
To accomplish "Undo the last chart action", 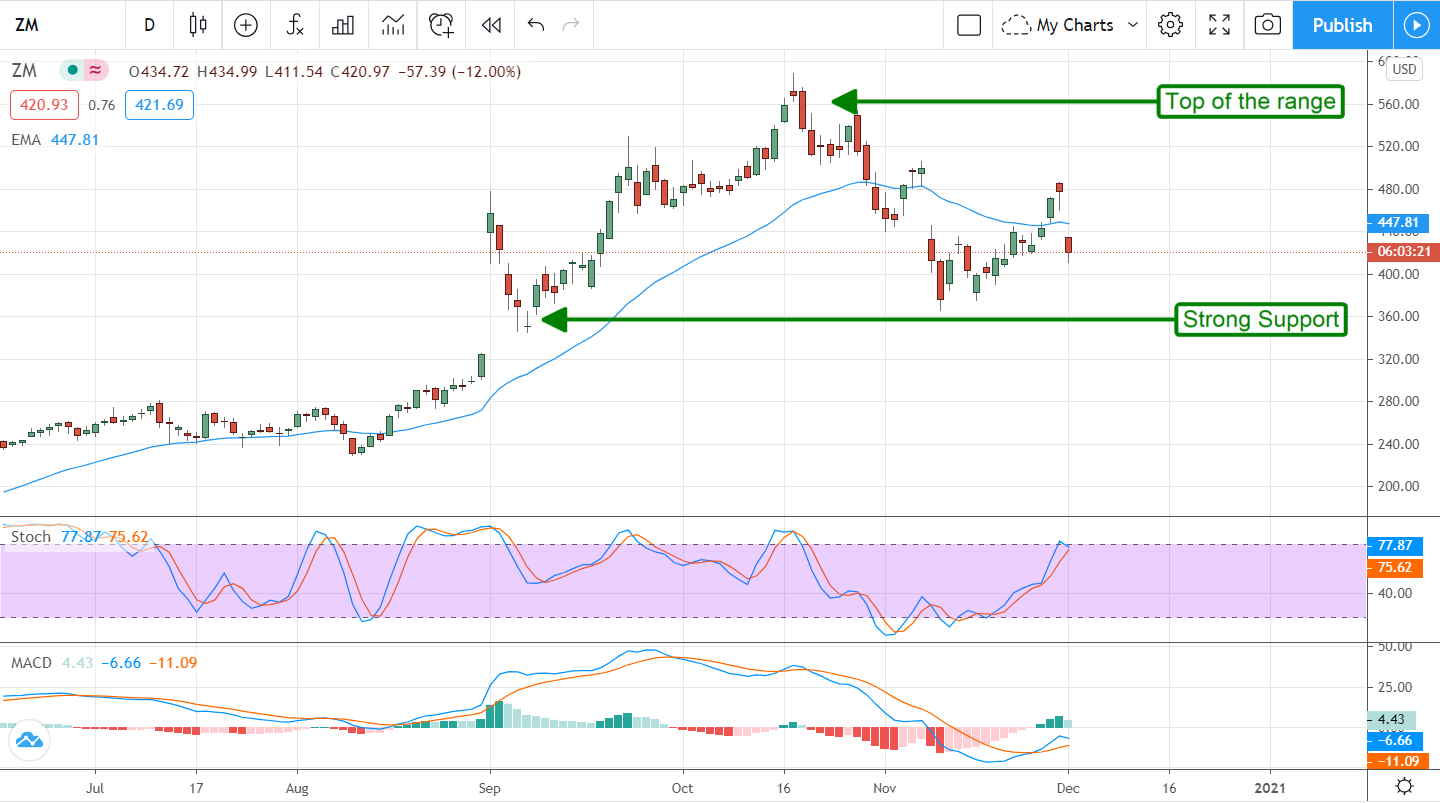I will click(x=536, y=25).
